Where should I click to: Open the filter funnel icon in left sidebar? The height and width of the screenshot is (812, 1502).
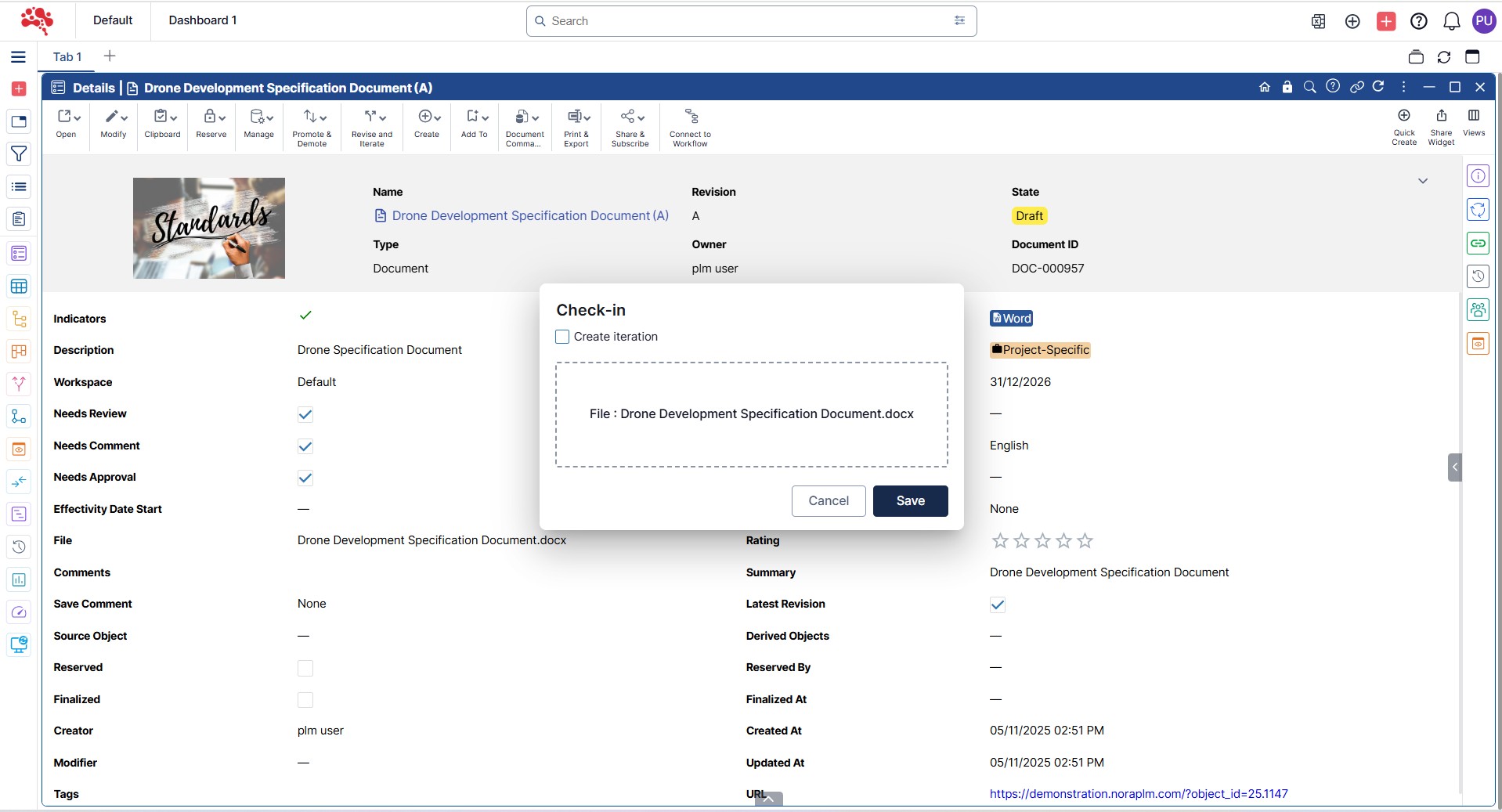pos(19,154)
